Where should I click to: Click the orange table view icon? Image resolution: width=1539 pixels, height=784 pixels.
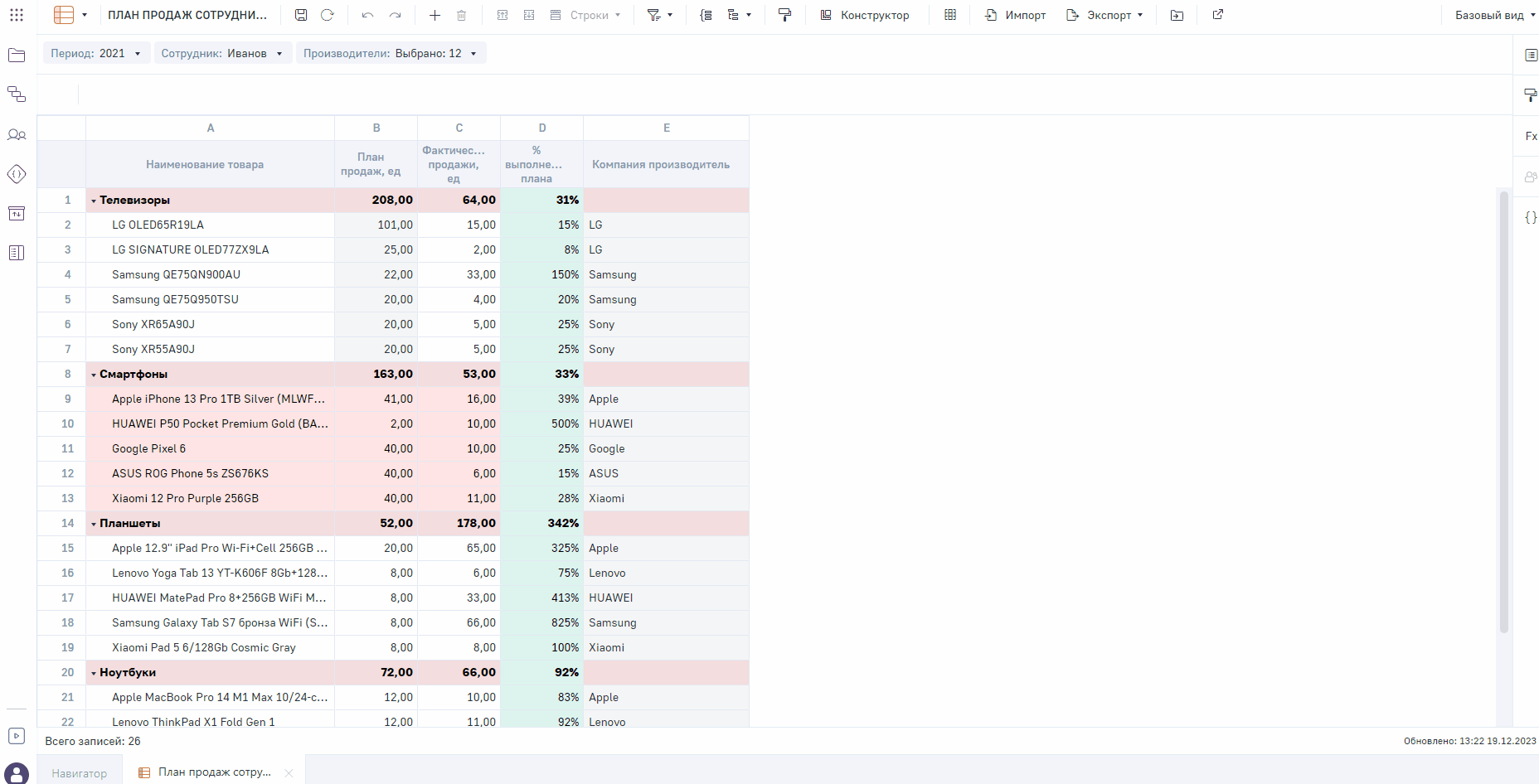coord(64,15)
